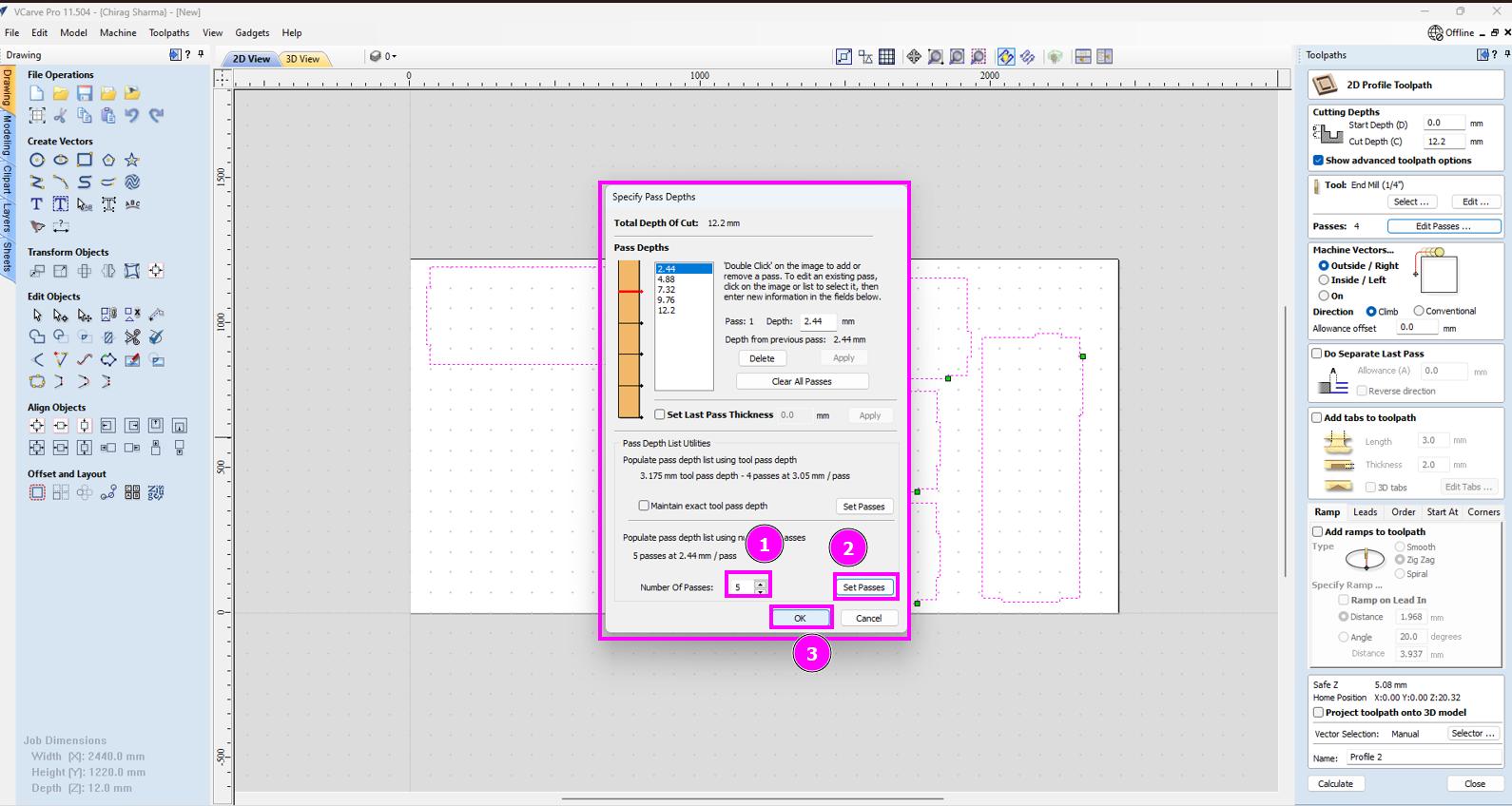This screenshot has width=1512, height=806.
Task: Select the Inside / Left radio option
Action: pyautogui.click(x=1324, y=280)
